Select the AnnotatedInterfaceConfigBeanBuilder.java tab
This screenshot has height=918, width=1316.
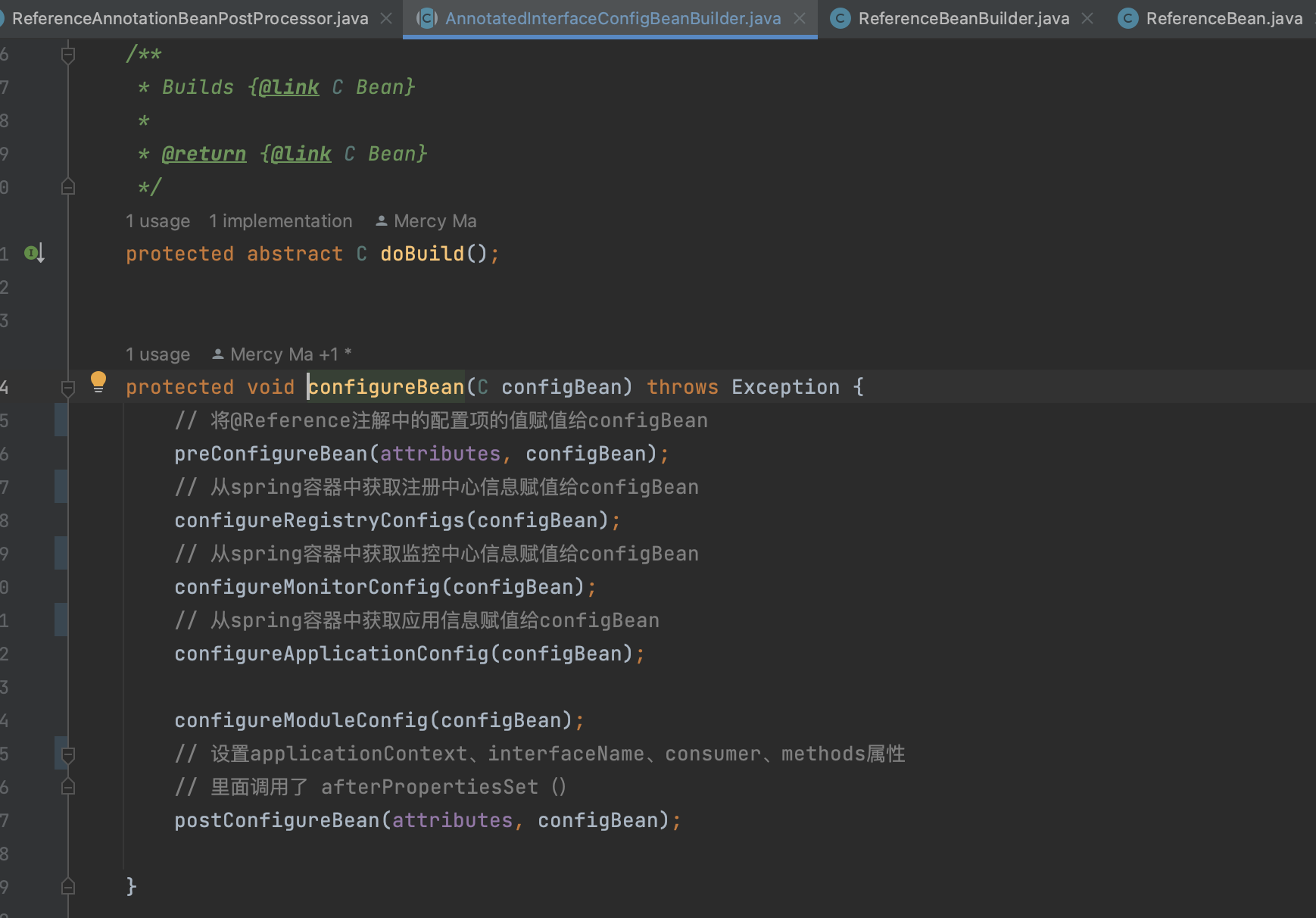[x=613, y=18]
